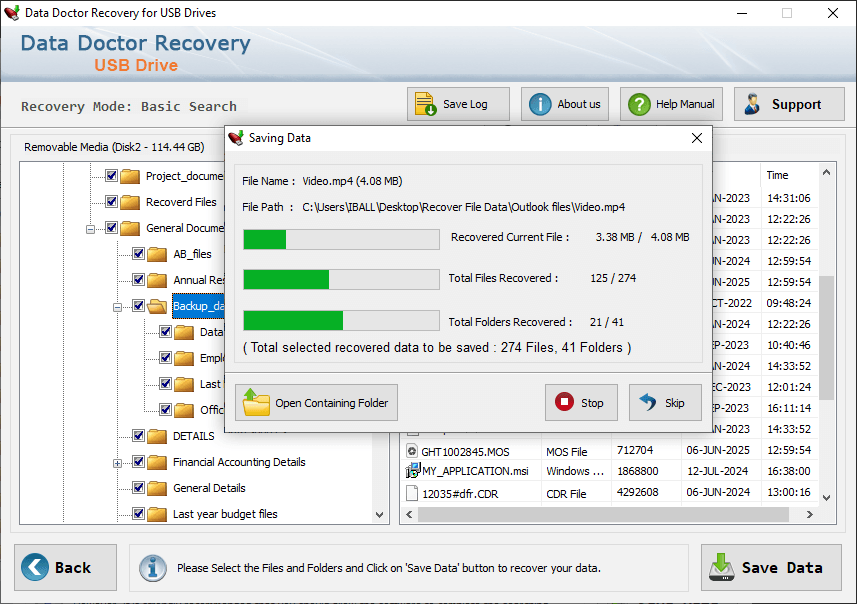Image resolution: width=857 pixels, height=604 pixels.
Task: Select the Backup_data tree item
Action: pos(198,306)
